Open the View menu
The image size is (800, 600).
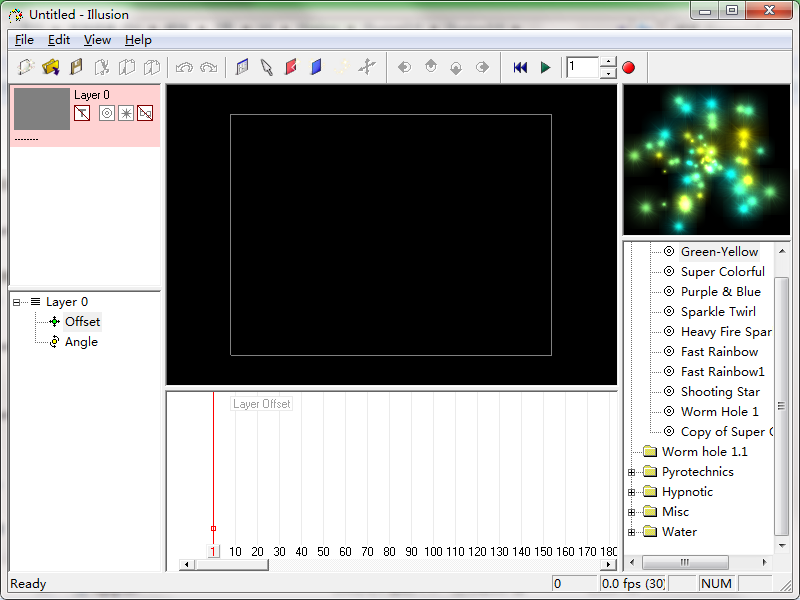point(97,40)
